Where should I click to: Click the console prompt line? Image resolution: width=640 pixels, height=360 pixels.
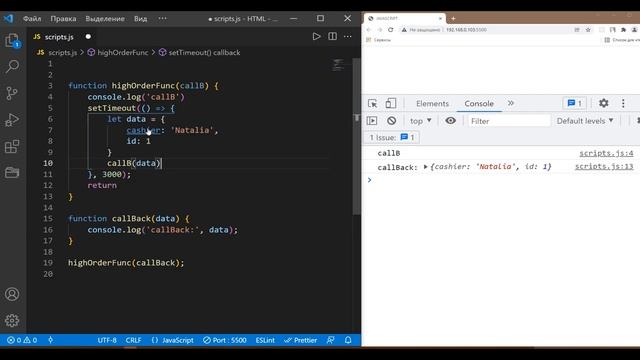click(501, 180)
